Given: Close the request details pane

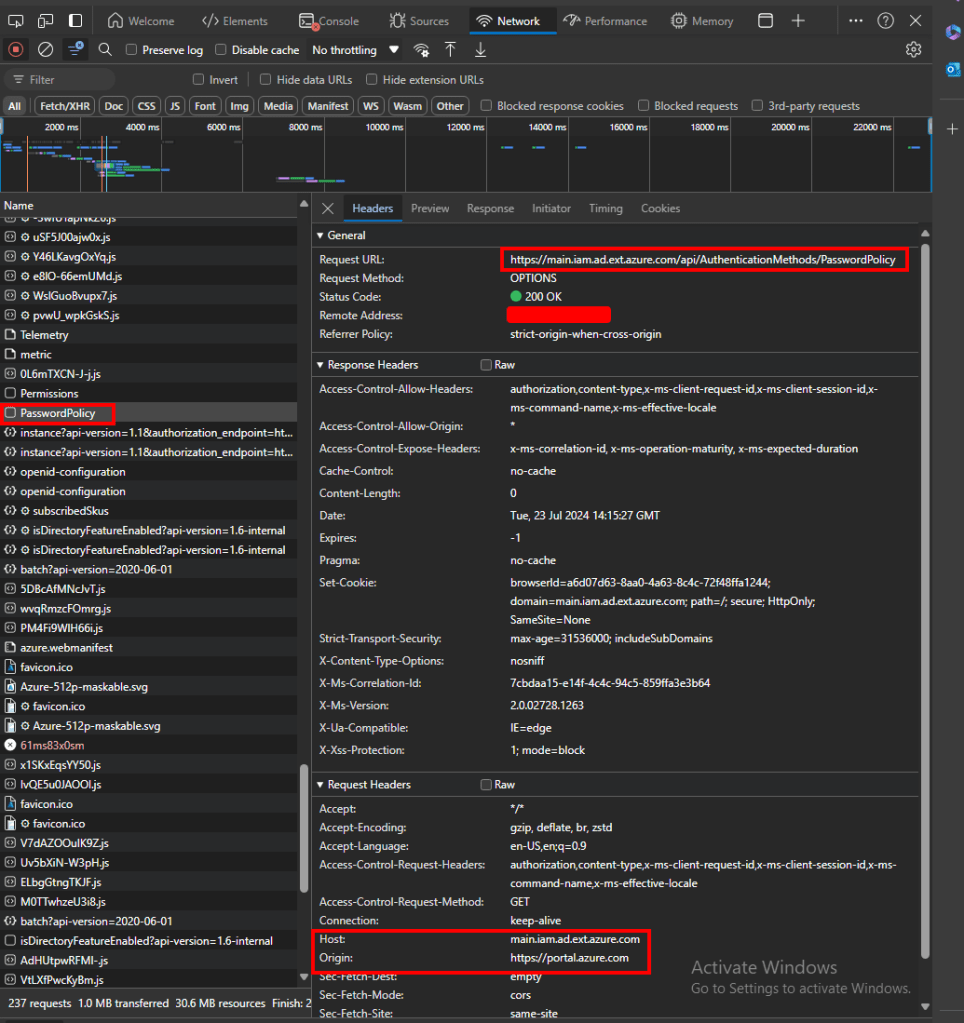Looking at the screenshot, I should [328, 209].
